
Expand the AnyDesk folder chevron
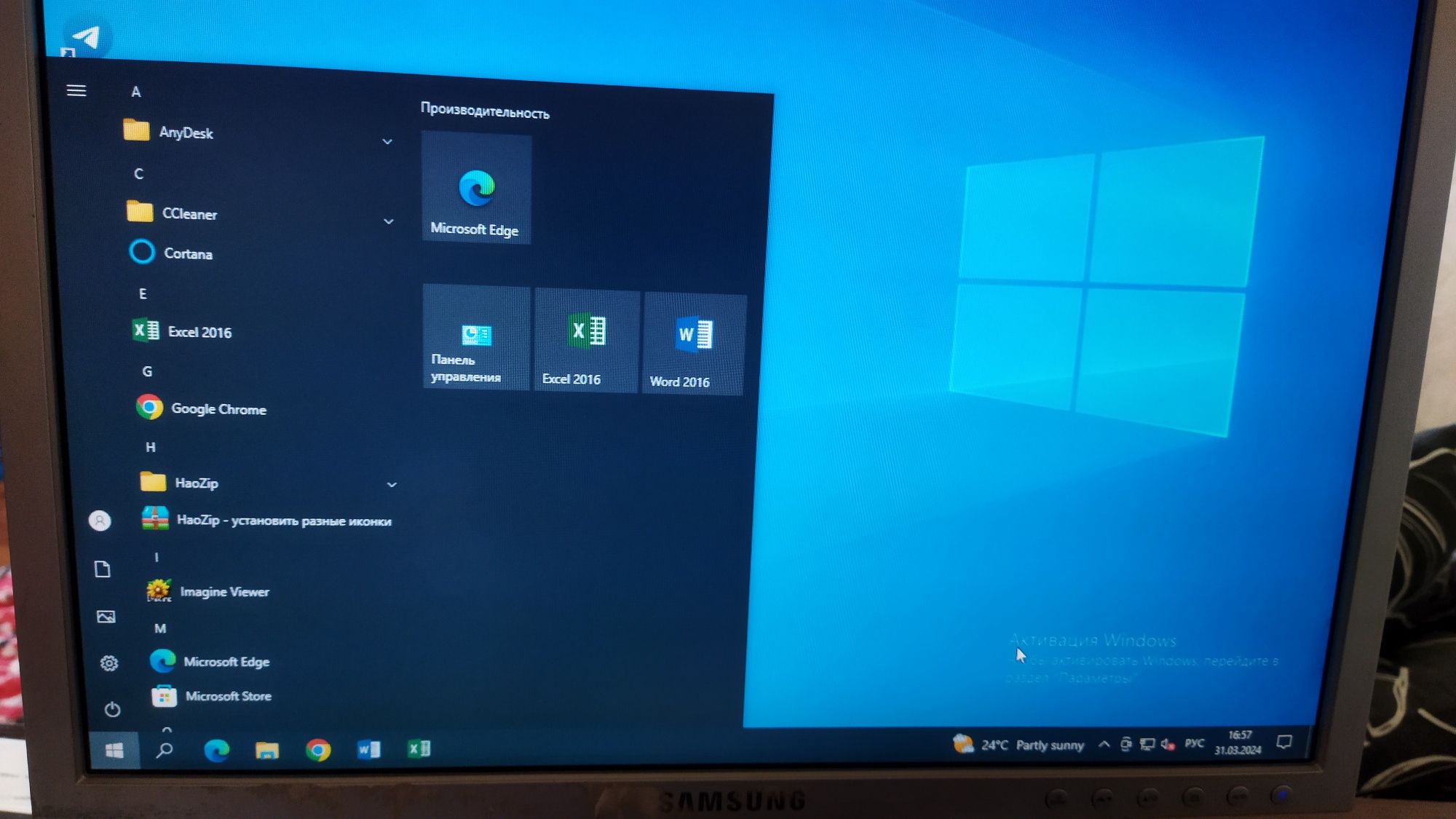click(x=387, y=141)
